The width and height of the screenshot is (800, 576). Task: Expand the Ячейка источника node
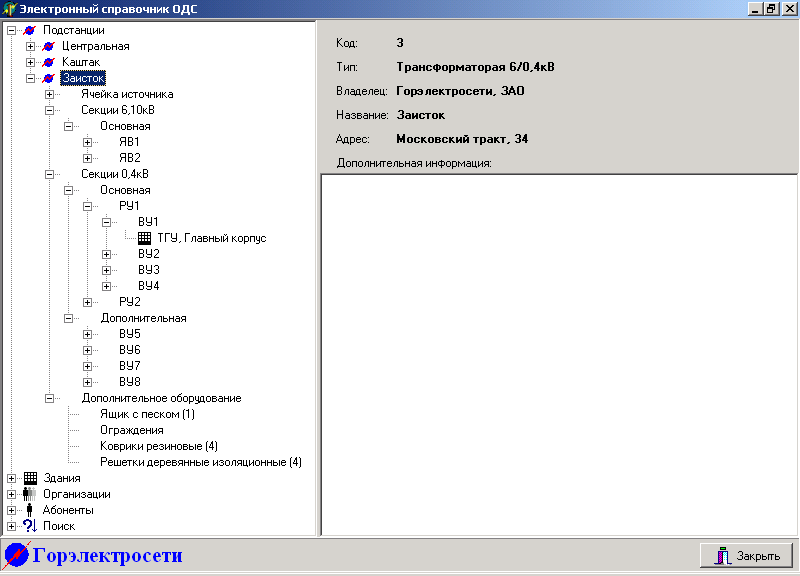point(50,94)
